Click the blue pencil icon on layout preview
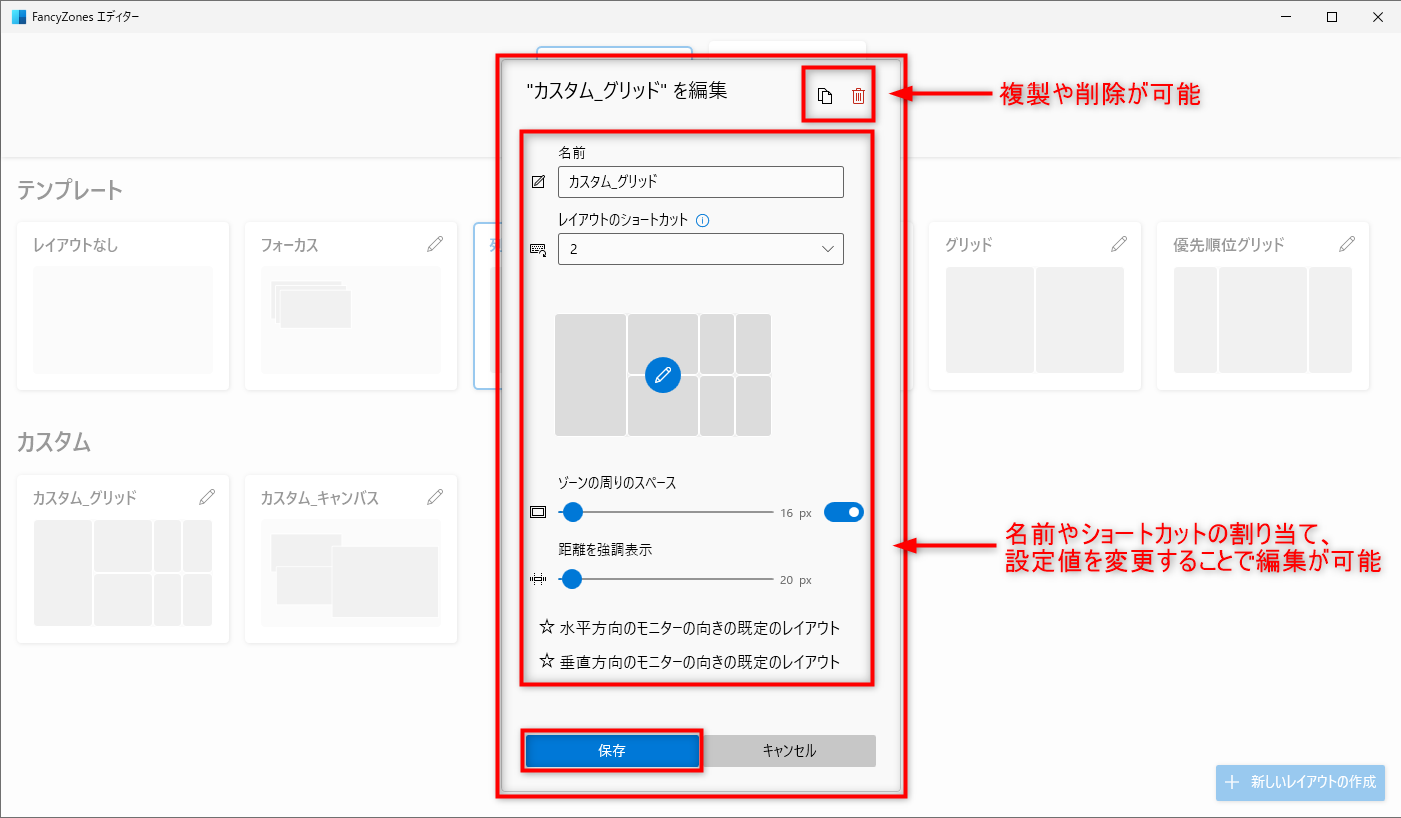 [x=662, y=375]
